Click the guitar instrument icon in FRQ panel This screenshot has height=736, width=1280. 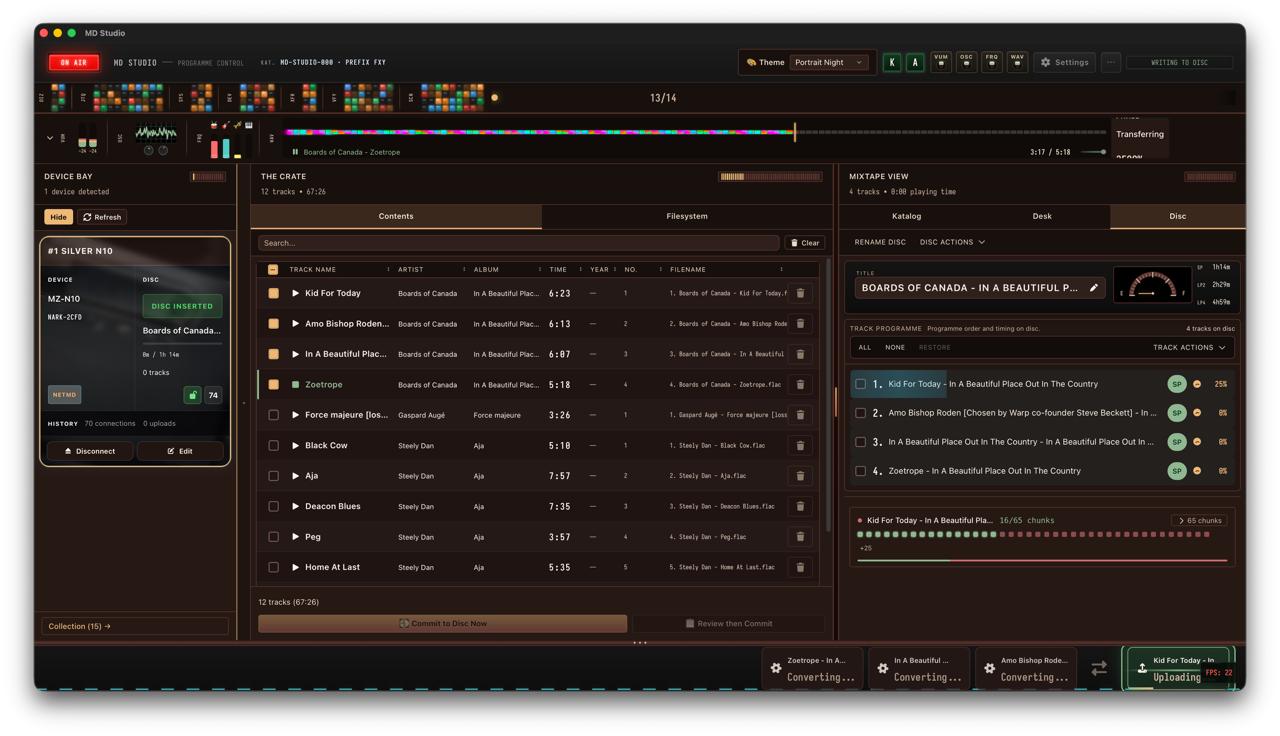point(226,126)
